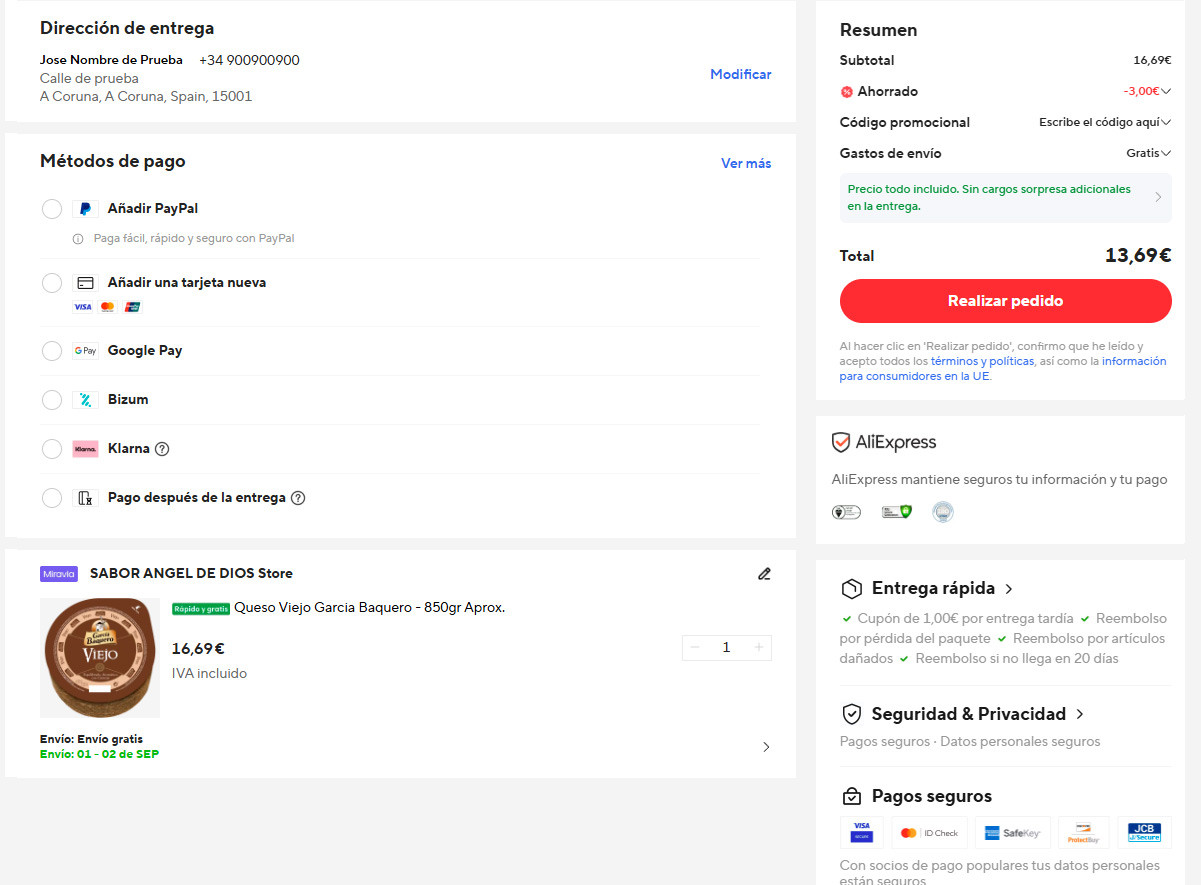The width and height of the screenshot is (1201, 885).
Task: Select the Añadir PayPal radio button
Action: pos(52,209)
